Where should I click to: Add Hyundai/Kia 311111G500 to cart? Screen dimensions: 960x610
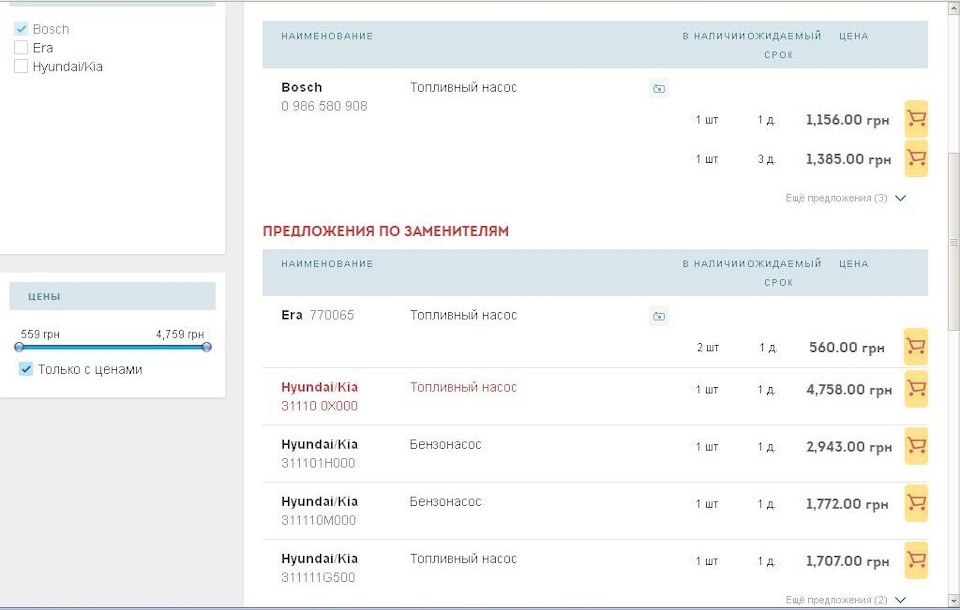click(x=916, y=560)
